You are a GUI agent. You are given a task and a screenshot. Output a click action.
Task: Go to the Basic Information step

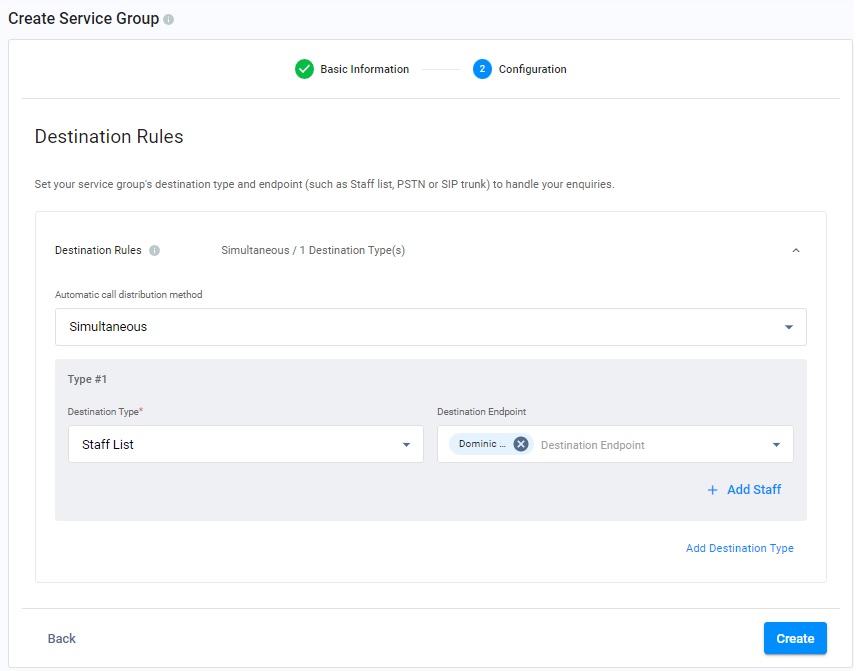coord(364,69)
